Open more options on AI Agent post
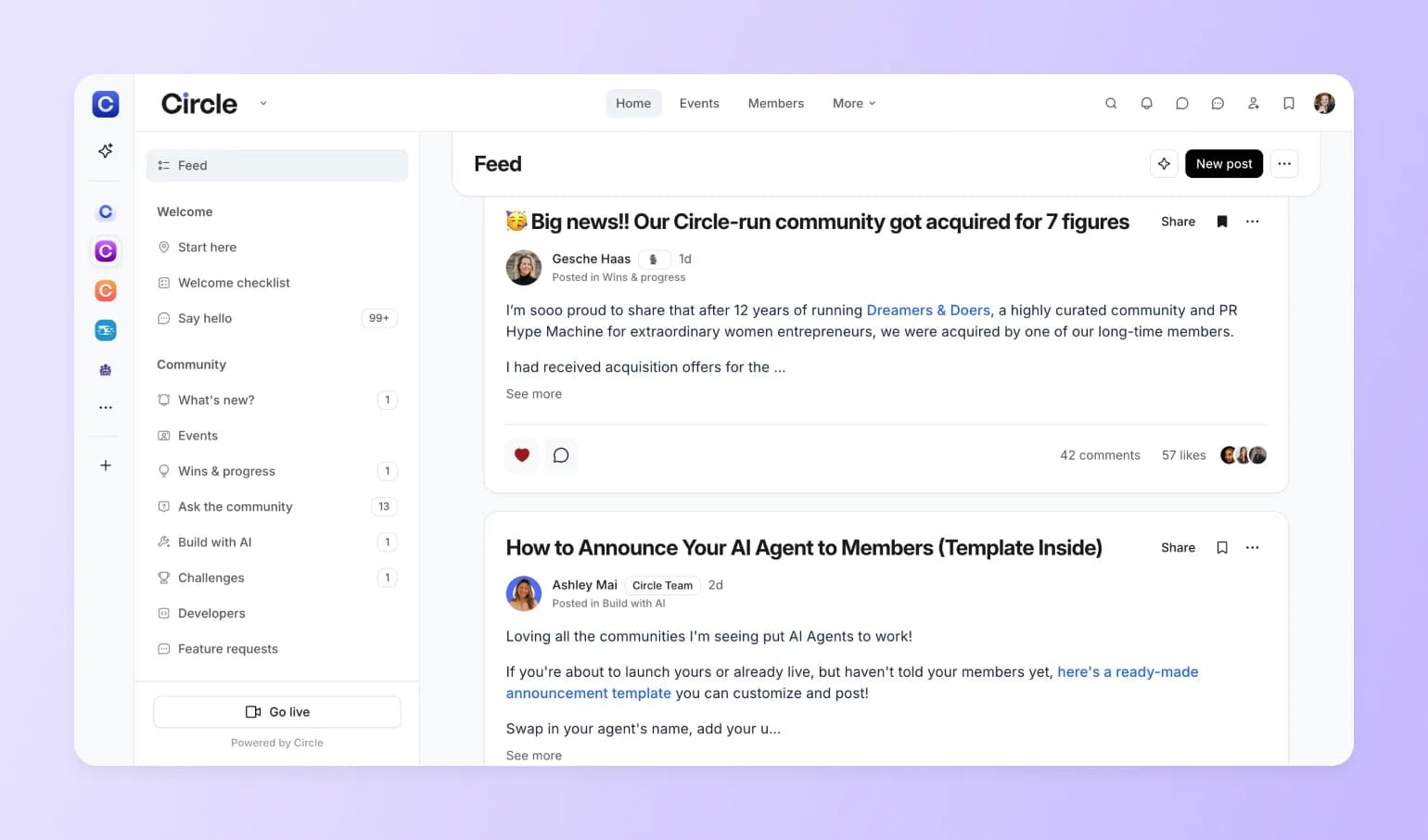The width and height of the screenshot is (1428, 840). pyautogui.click(x=1253, y=548)
